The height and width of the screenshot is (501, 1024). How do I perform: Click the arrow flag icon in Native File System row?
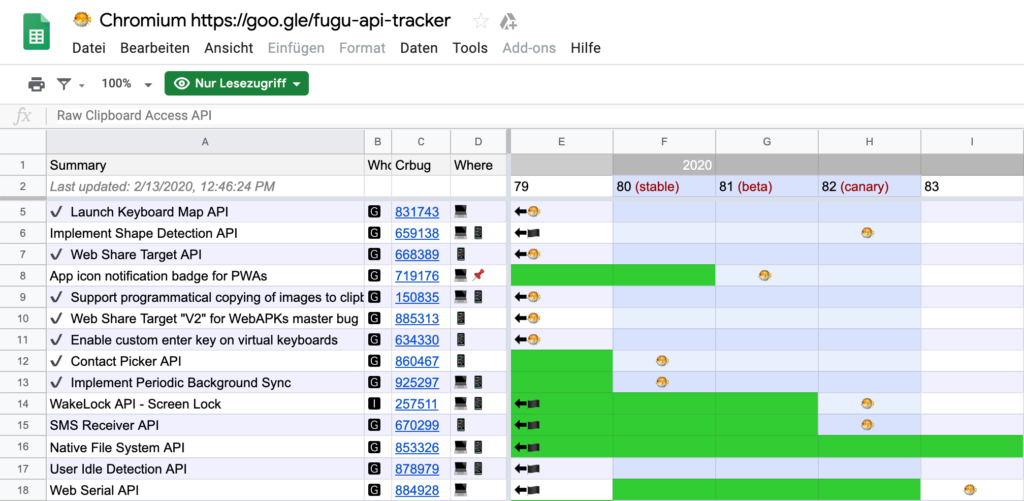[x=528, y=448]
